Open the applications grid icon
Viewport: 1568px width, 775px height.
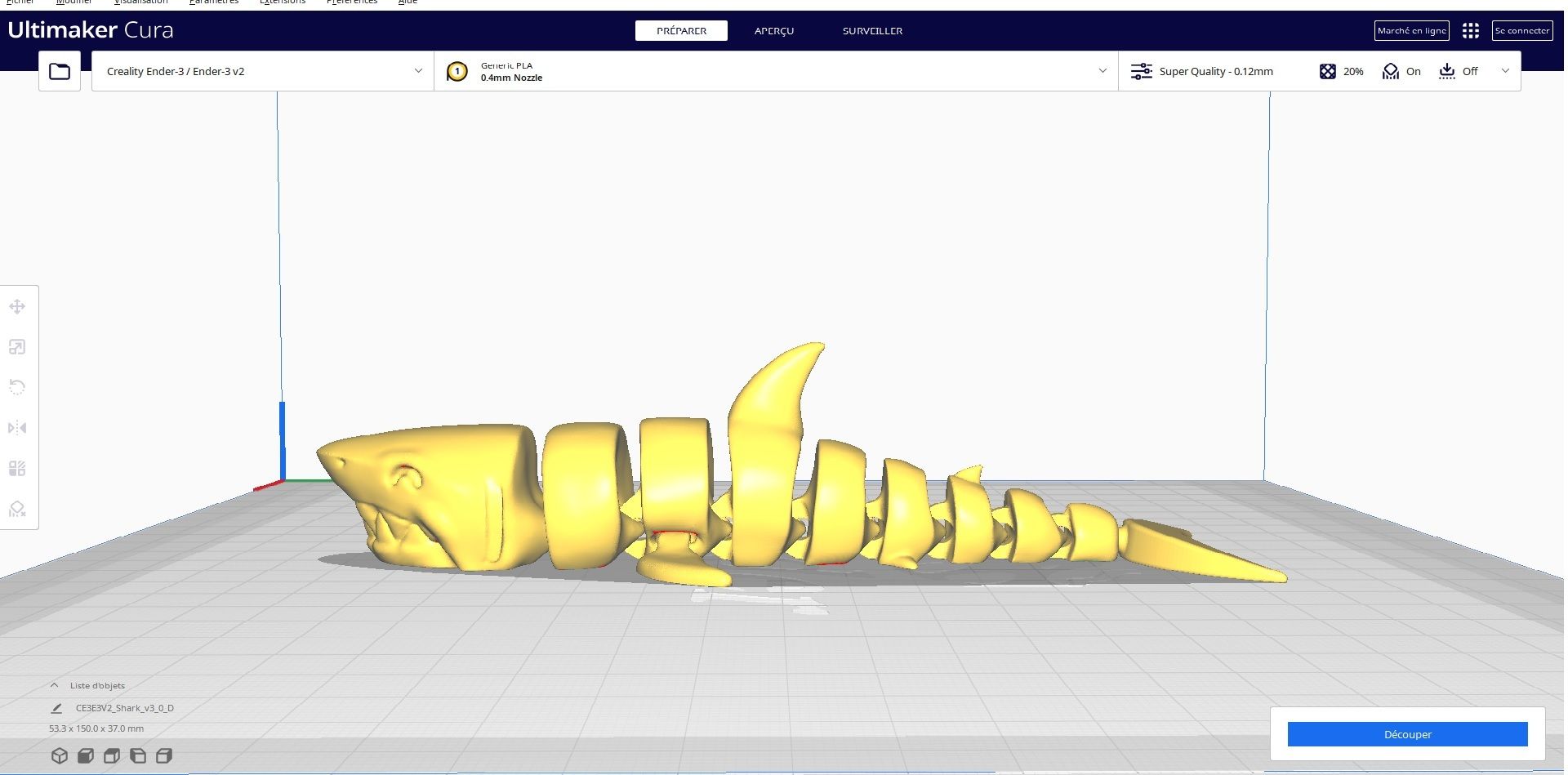(1470, 30)
